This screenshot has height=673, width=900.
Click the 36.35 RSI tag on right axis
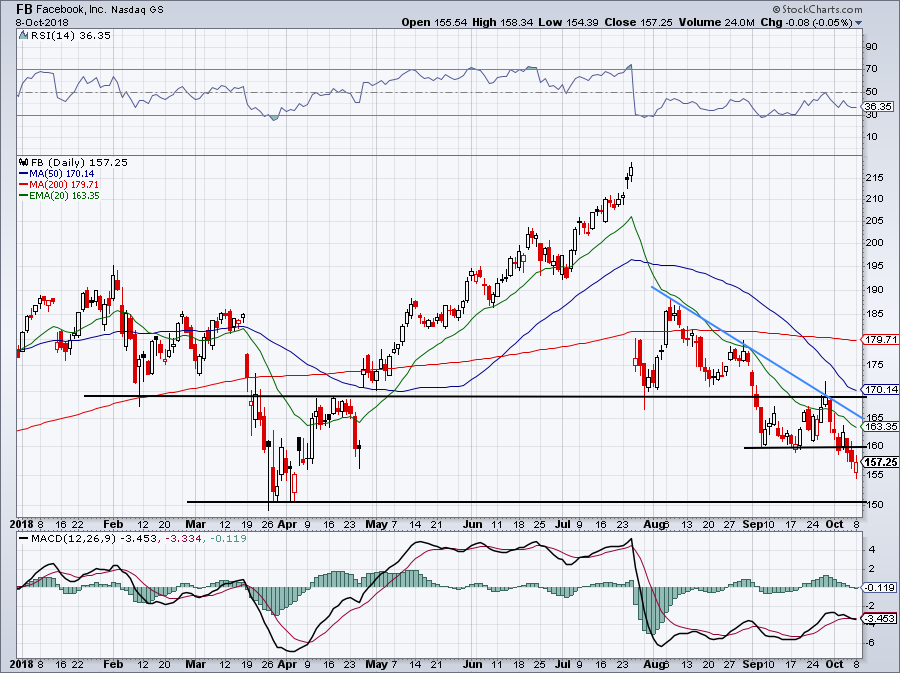click(878, 107)
